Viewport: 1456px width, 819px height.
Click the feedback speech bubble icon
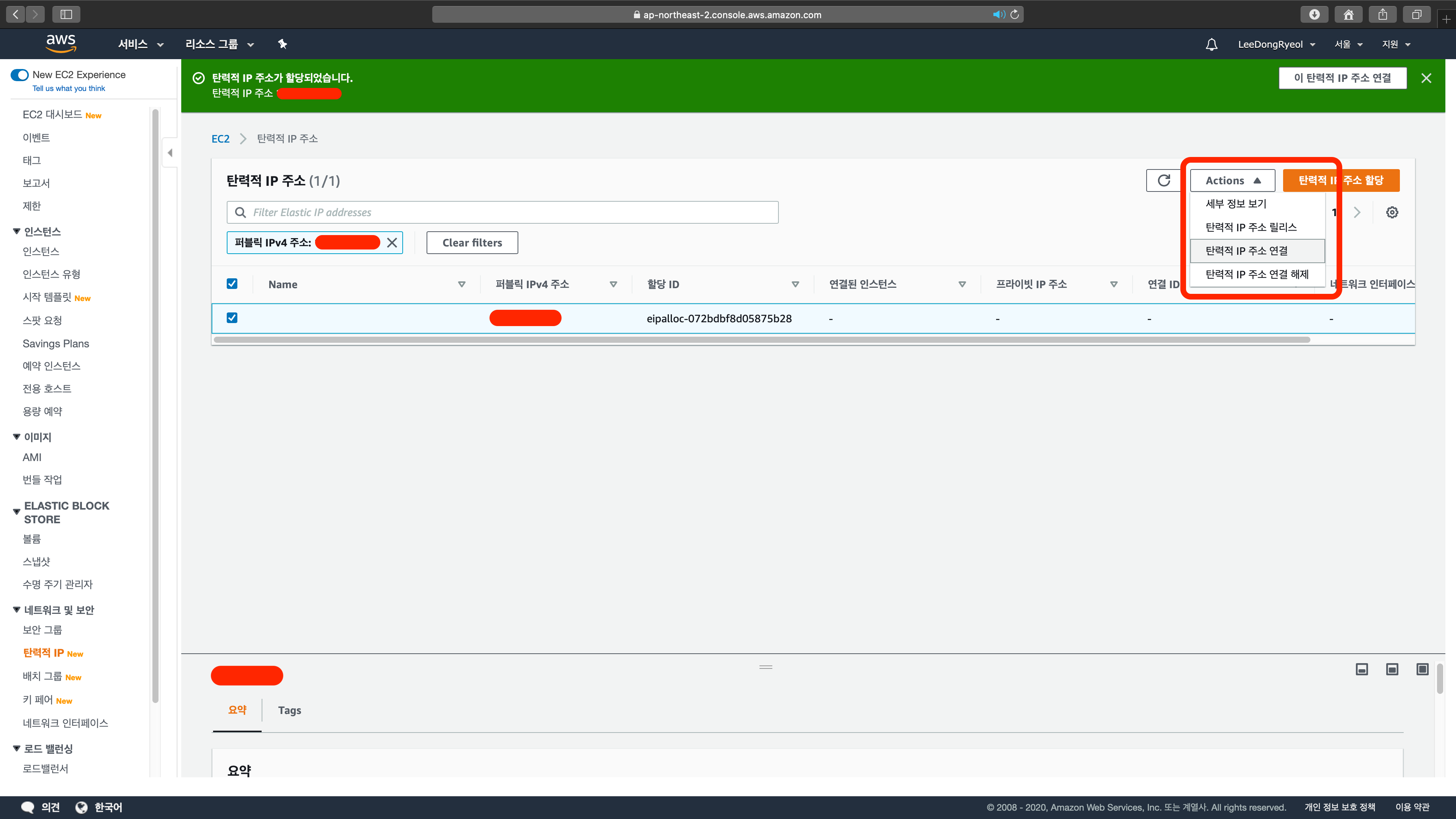tap(28, 807)
